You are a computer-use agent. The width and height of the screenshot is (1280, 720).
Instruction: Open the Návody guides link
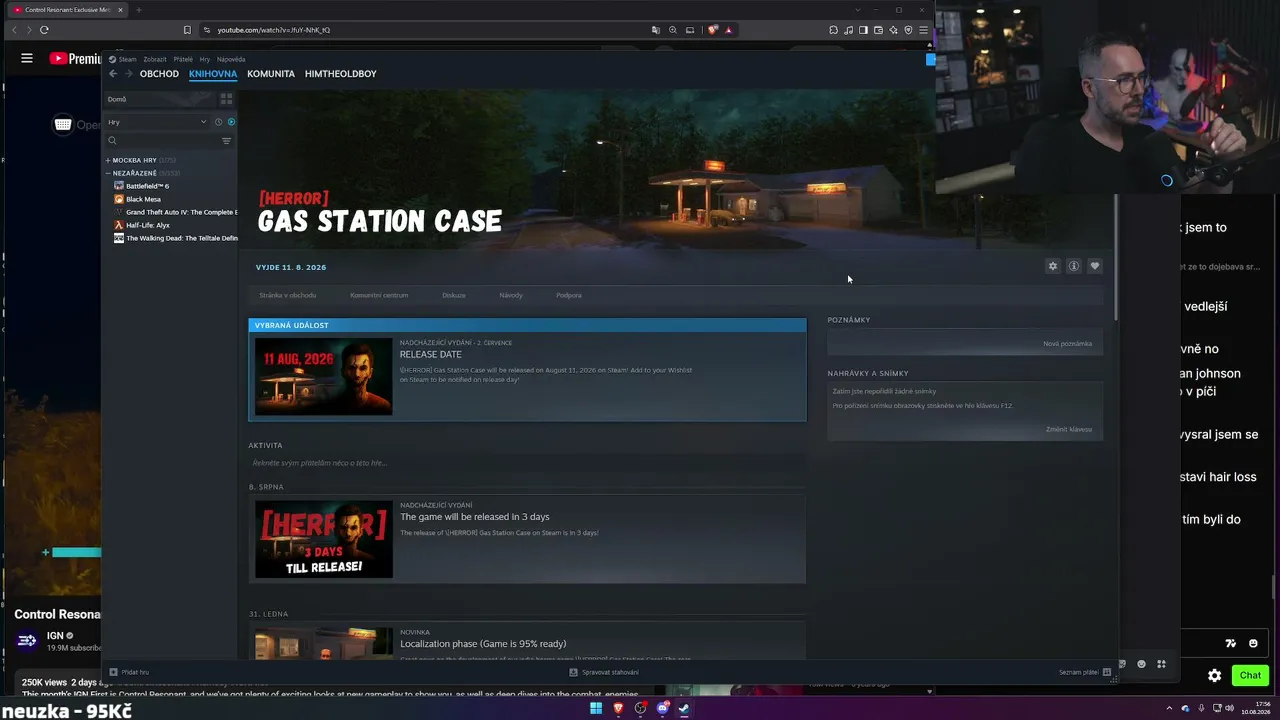coord(511,295)
